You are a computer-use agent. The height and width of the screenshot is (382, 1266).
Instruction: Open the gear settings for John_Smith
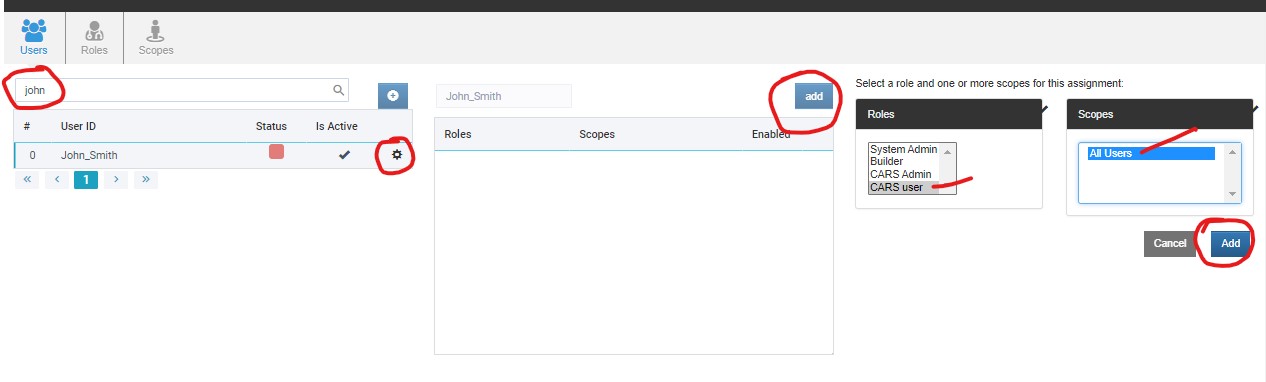point(397,155)
